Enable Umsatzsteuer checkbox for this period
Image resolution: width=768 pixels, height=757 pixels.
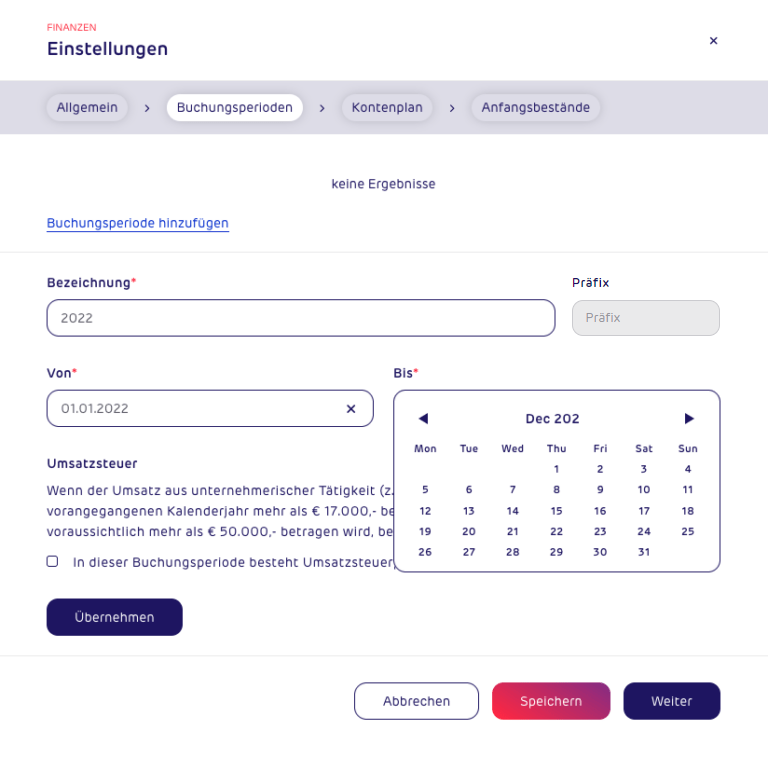[x=52, y=561]
